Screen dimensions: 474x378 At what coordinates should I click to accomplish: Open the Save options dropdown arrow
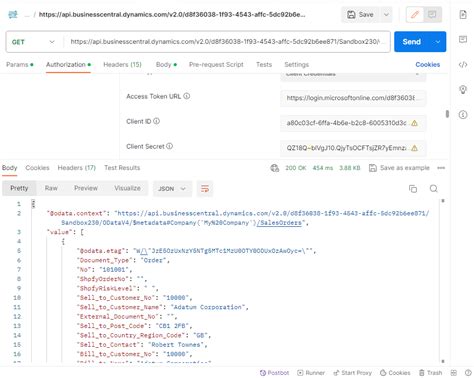pyautogui.click(x=386, y=15)
